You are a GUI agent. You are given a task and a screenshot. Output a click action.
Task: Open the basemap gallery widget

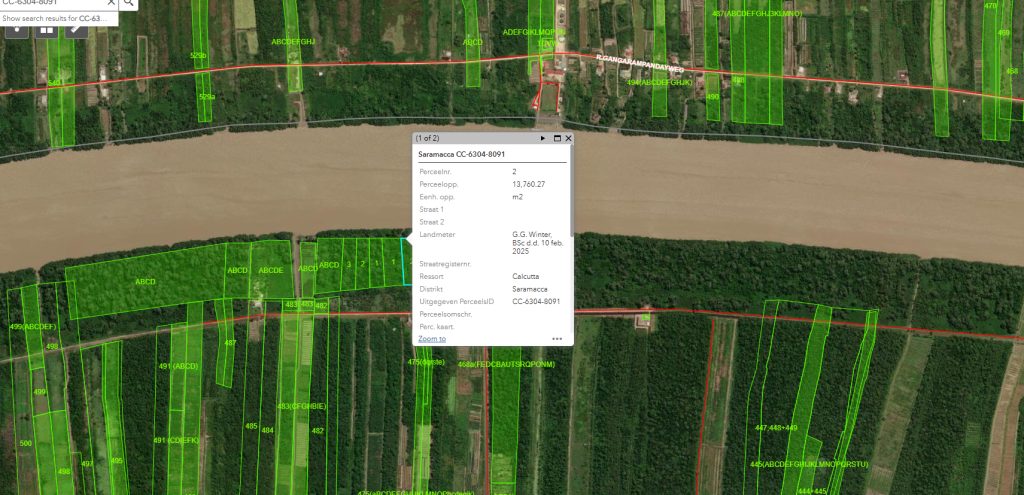(x=46, y=29)
